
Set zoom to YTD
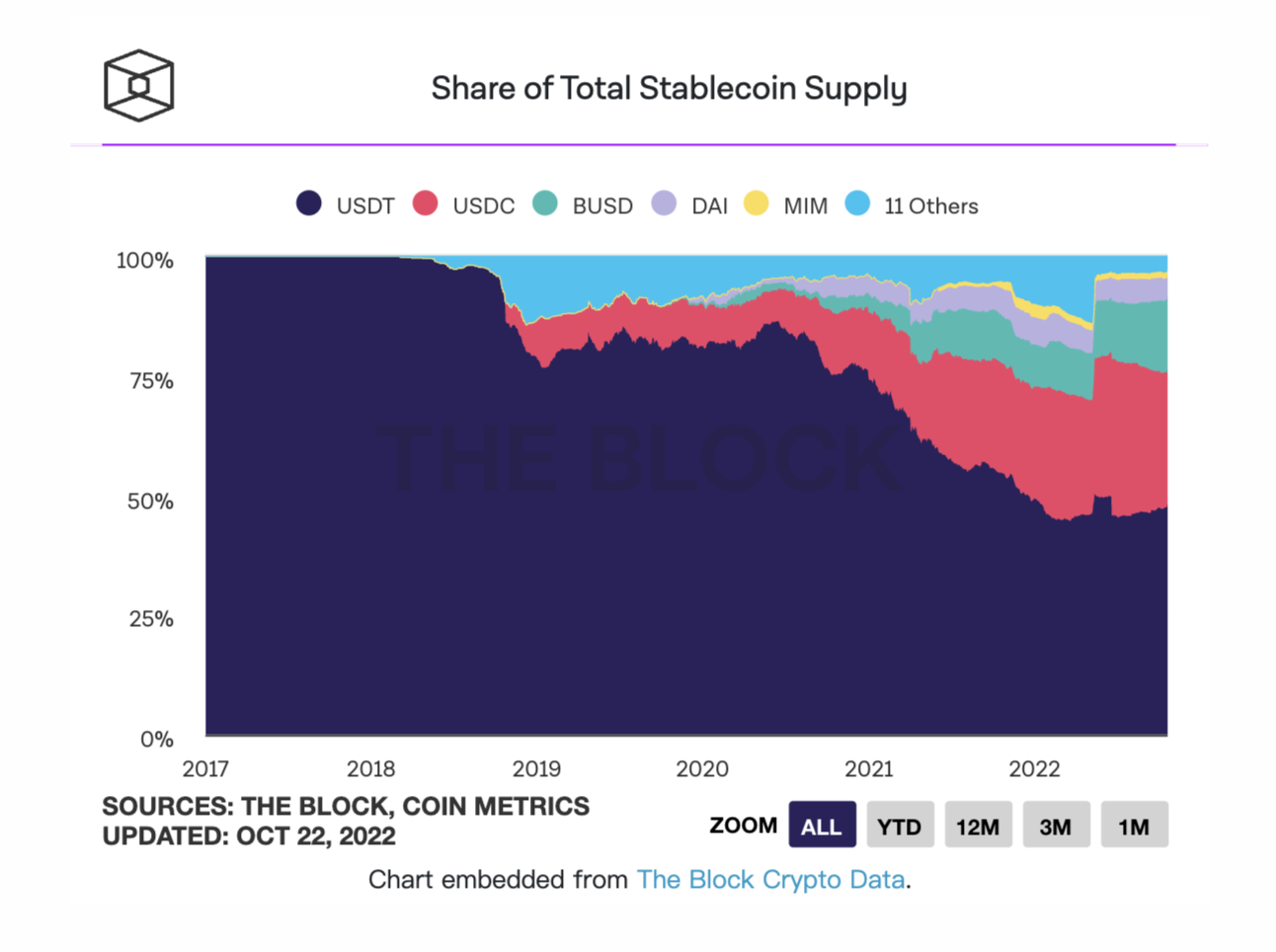point(900,826)
